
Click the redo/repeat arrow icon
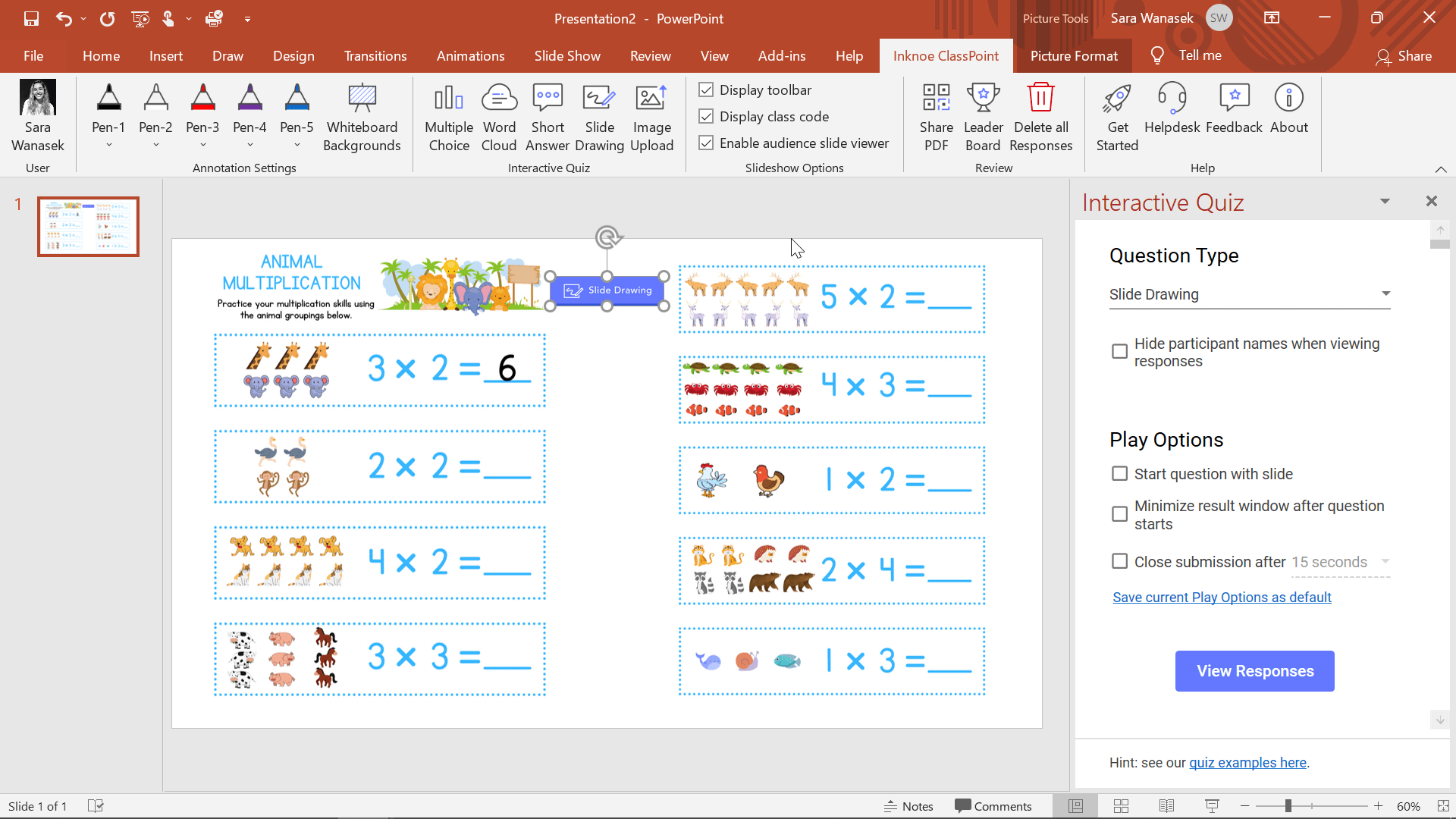108,18
